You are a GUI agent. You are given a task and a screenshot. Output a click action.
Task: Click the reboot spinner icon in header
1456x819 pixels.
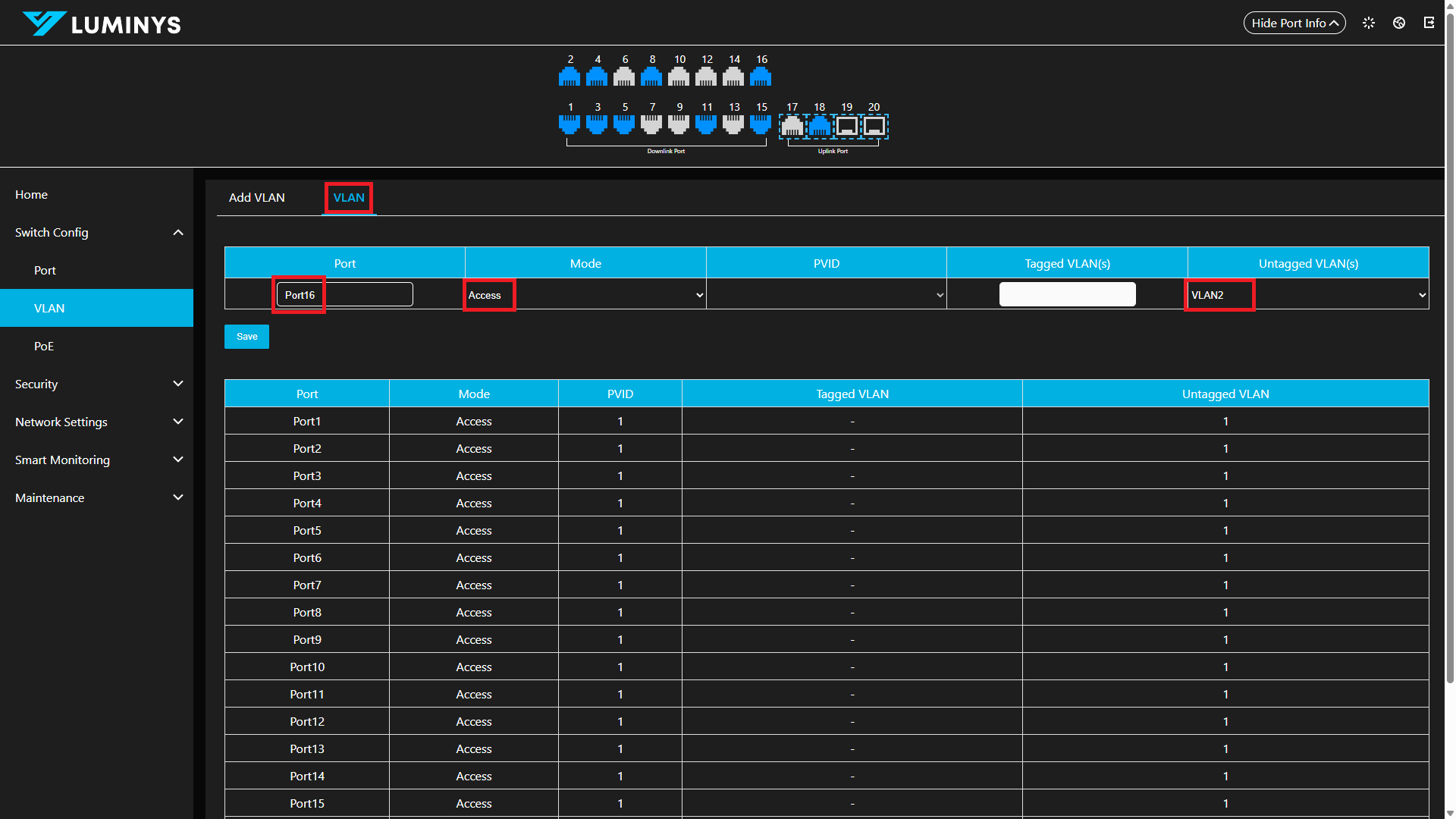click(1369, 23)
